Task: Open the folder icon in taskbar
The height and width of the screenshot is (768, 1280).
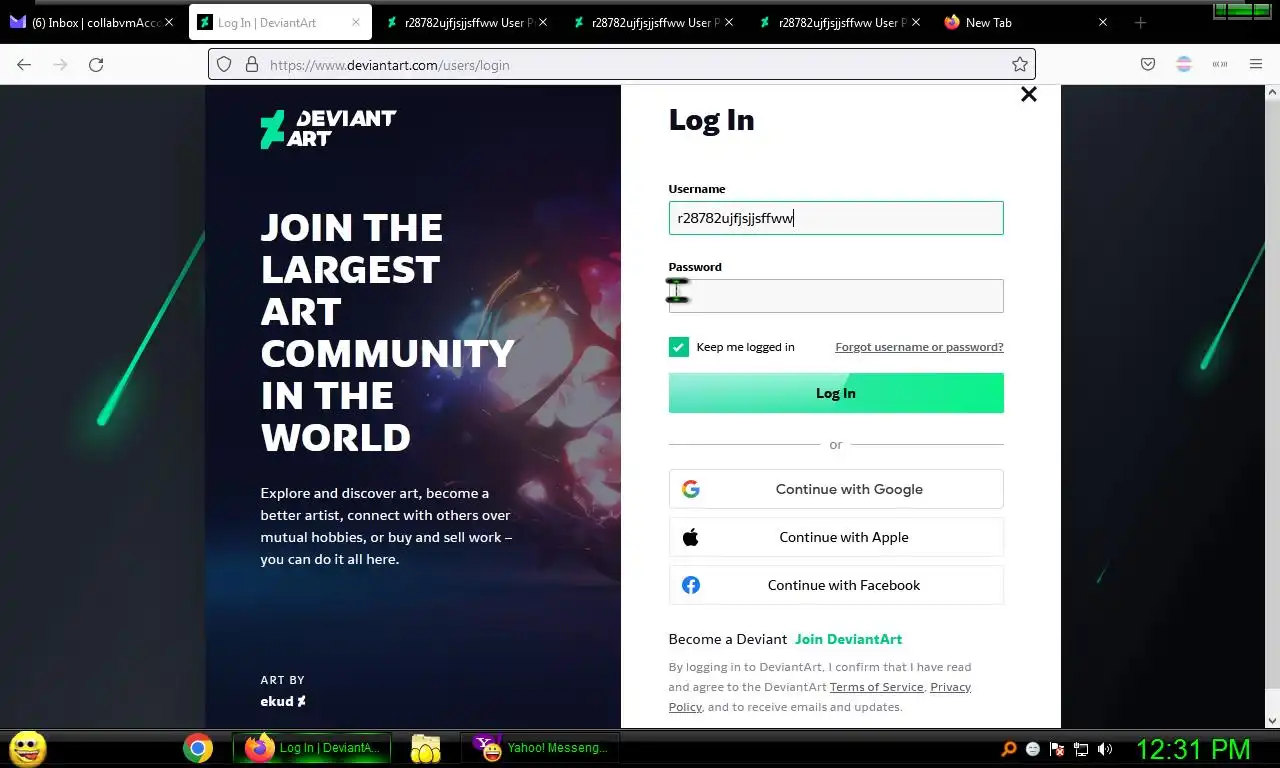Action: pos(426,748)
